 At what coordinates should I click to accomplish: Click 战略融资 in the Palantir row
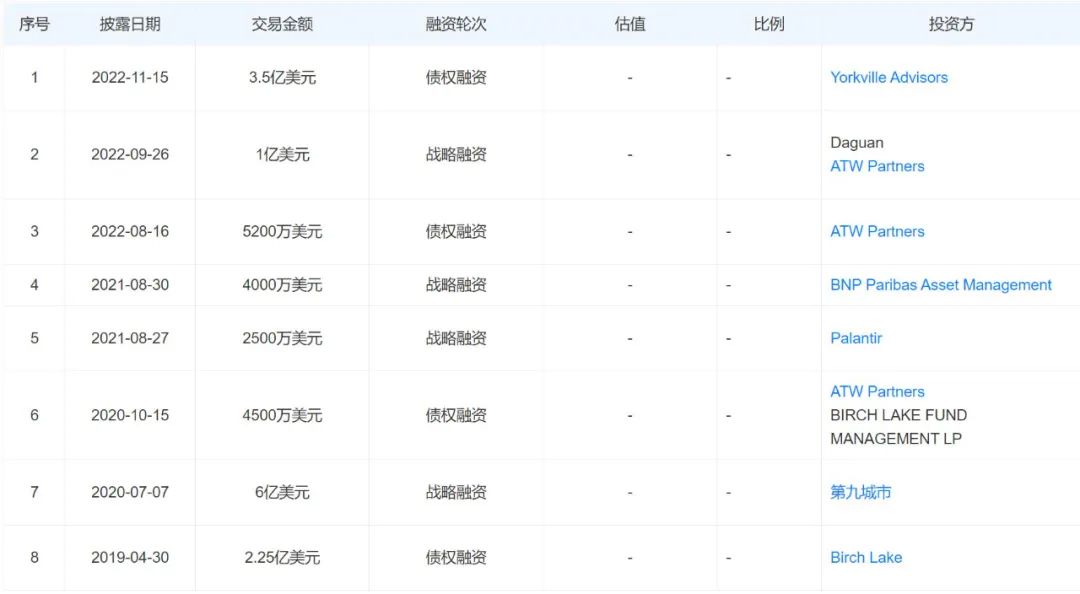[456, 338]
